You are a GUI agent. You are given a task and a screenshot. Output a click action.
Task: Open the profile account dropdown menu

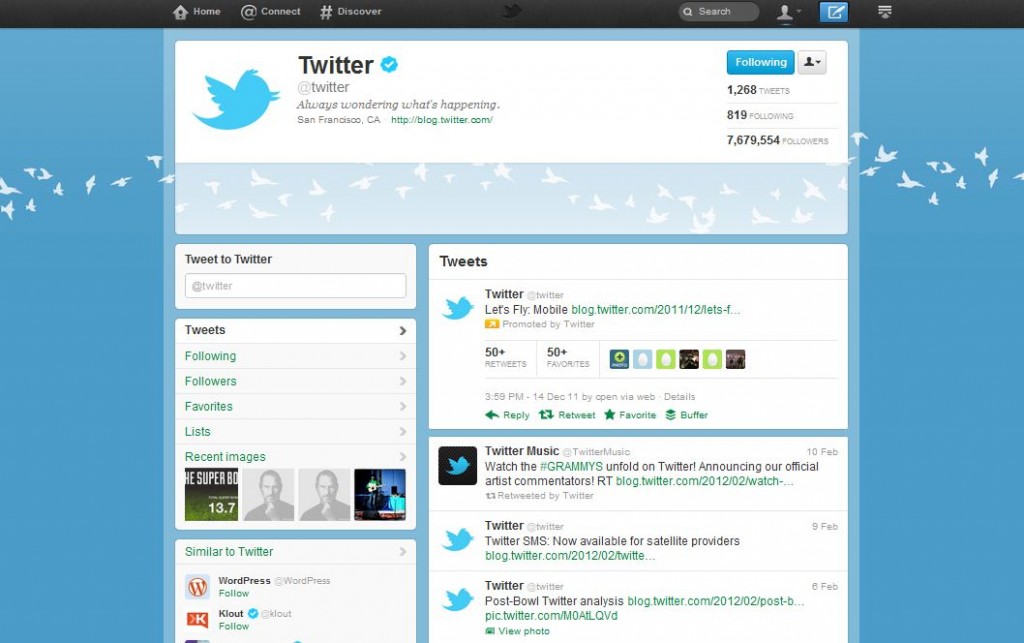787,12
